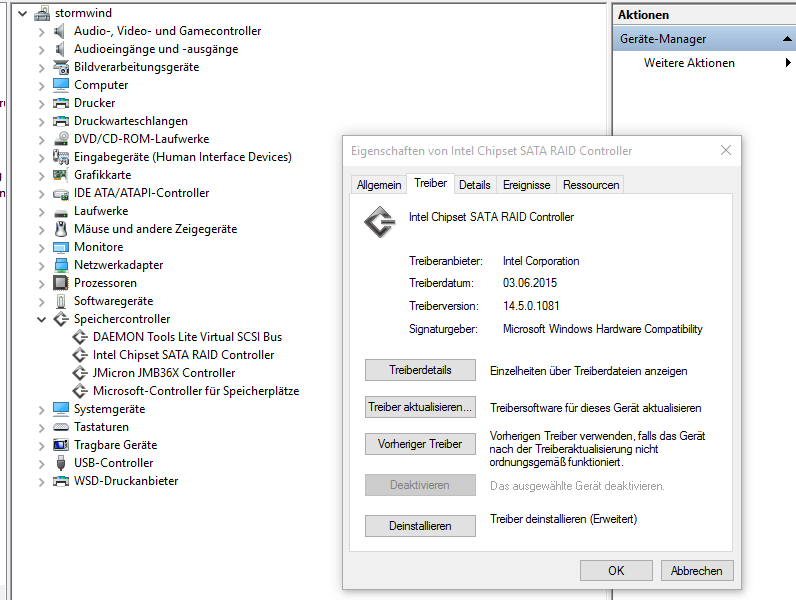796x600 pixels.
Task: Click the Prozessoren chip icon
Action: click(61, 283)
